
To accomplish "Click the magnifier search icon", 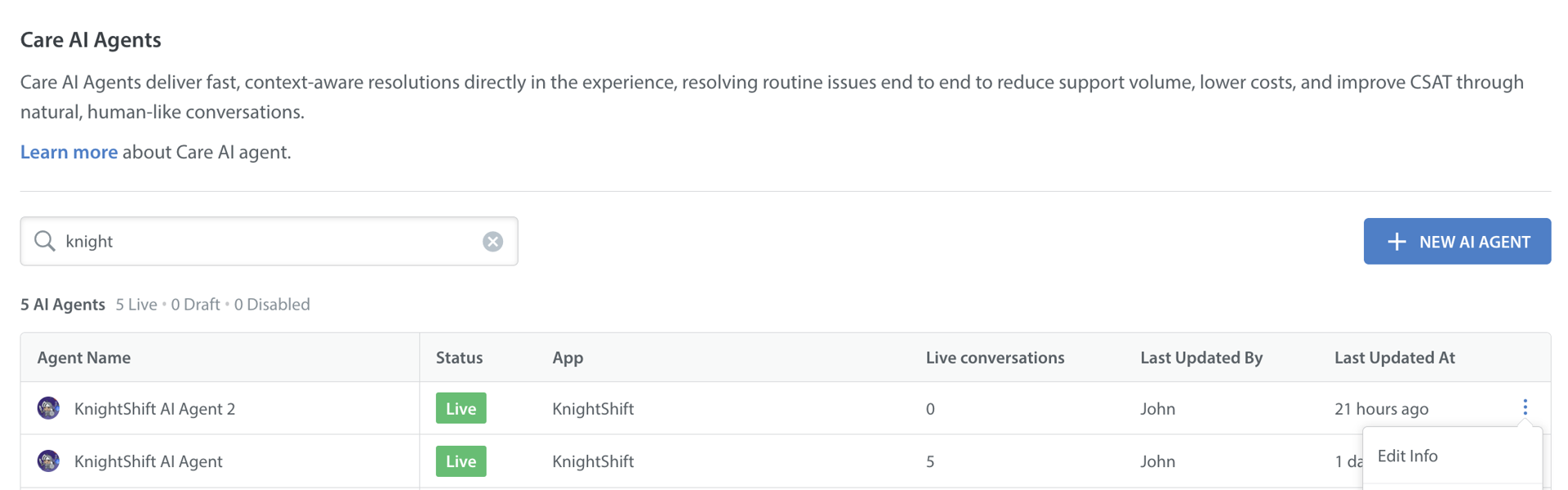I will click(x=45, y=241).
